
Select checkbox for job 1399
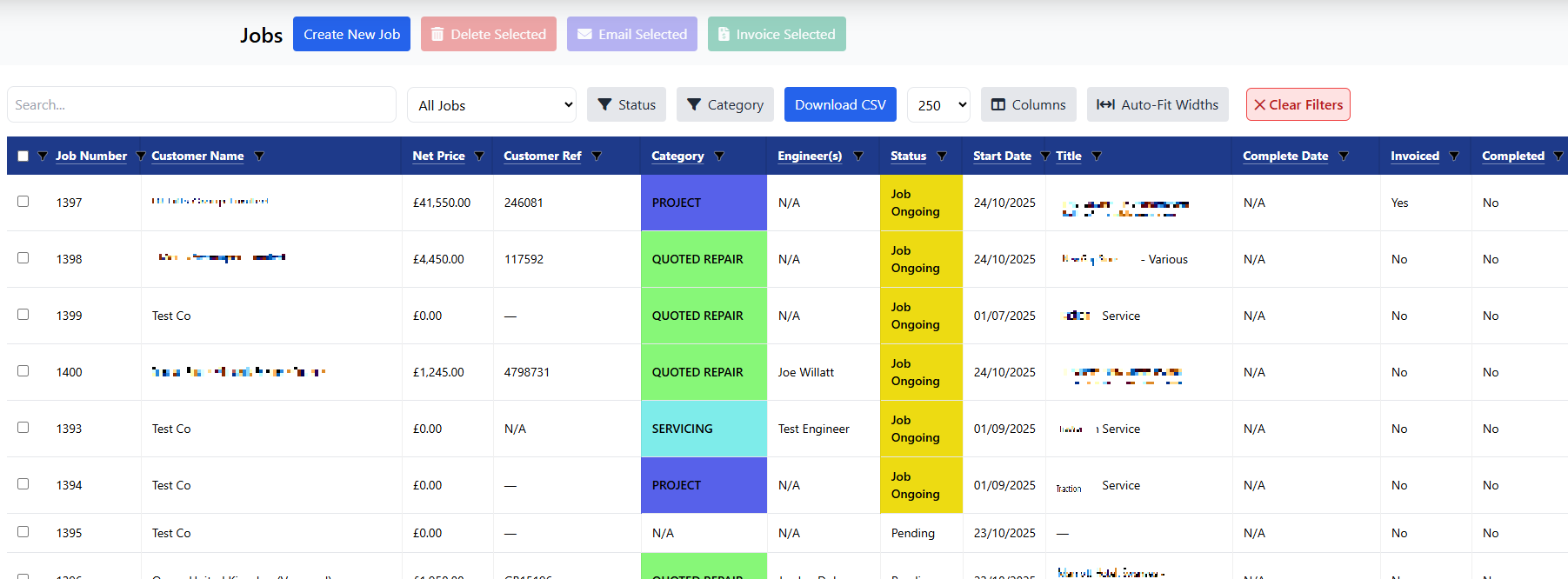[x=23, y=315]
